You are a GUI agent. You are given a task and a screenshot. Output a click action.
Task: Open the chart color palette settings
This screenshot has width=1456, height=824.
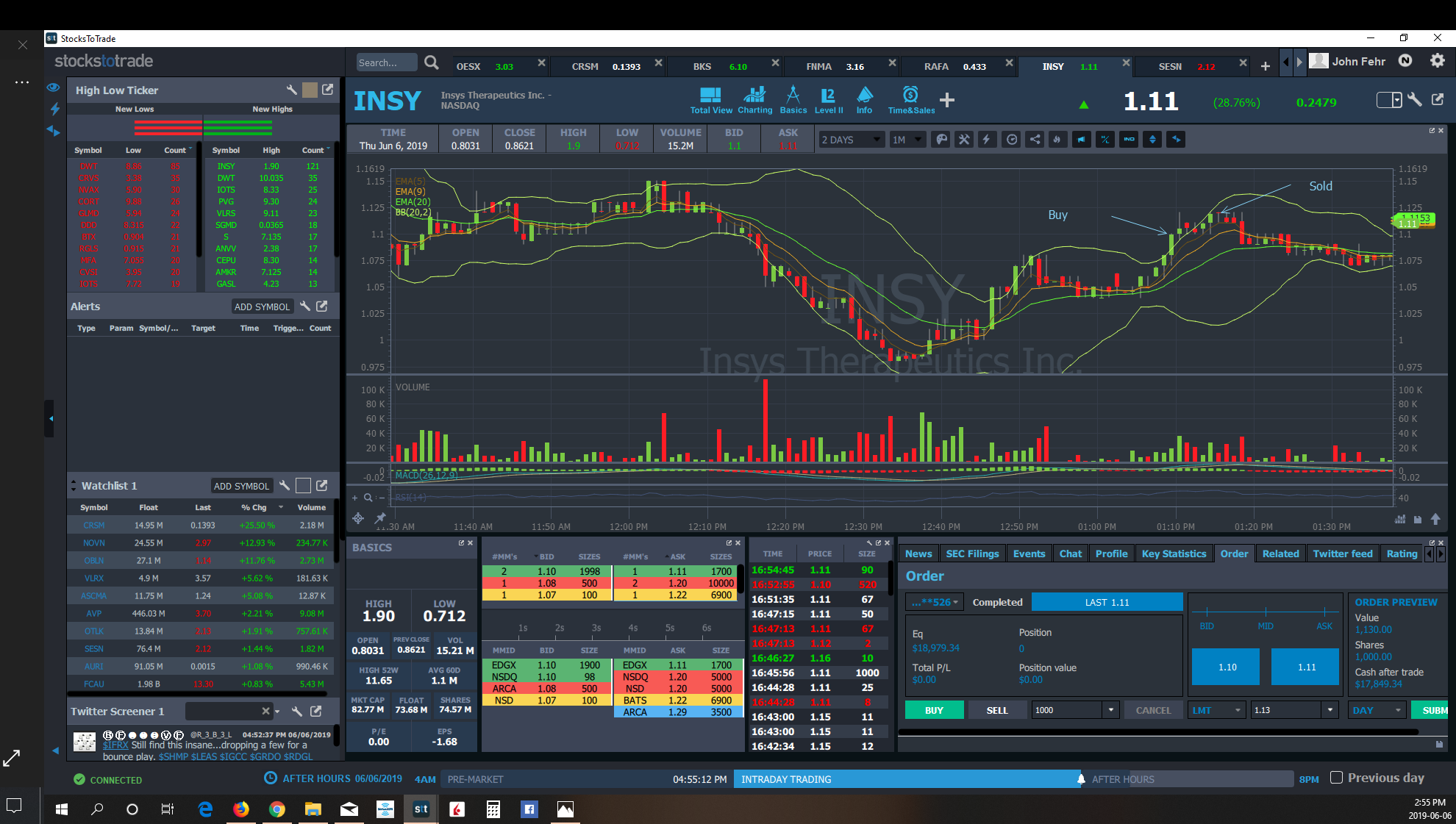tap(941, 140)
